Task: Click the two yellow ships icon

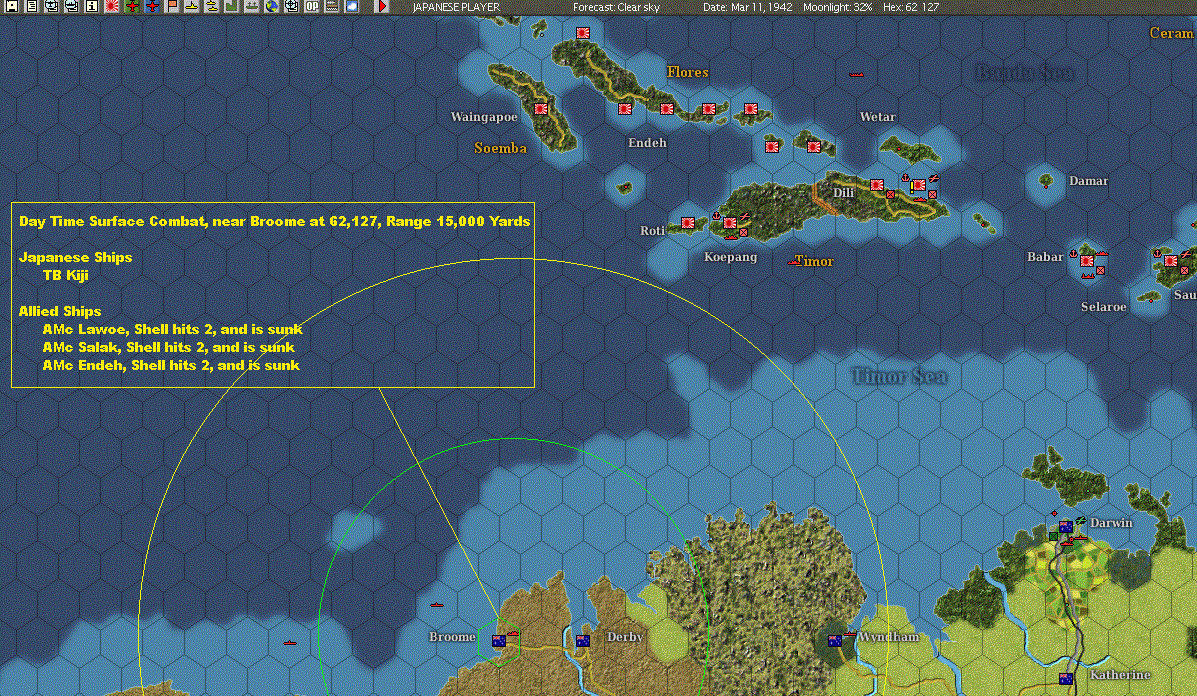Action: click(x=211, y=6)
